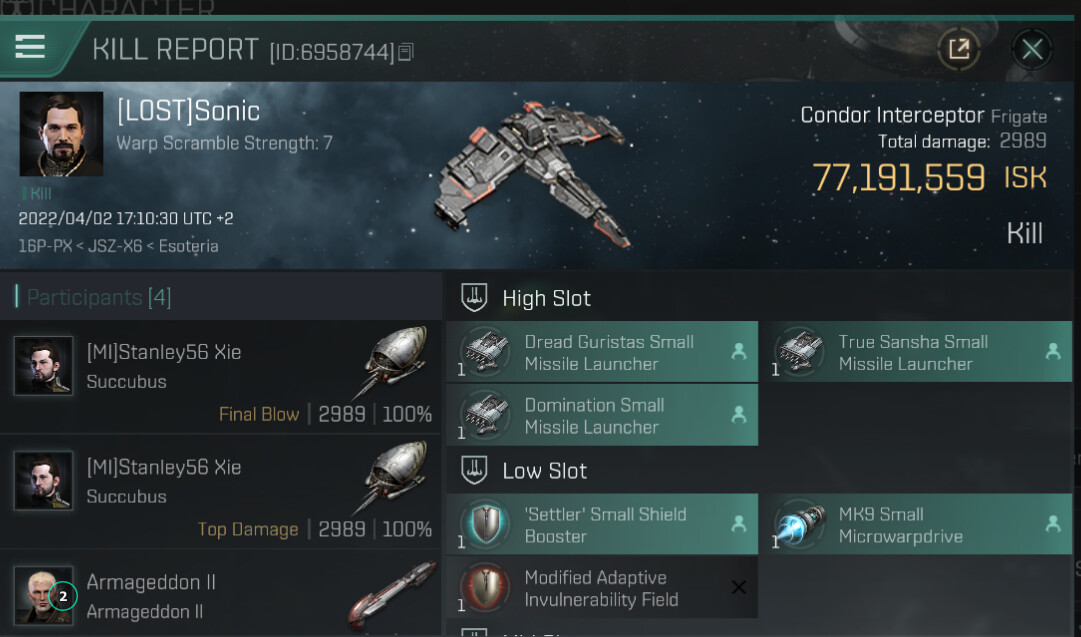This screenshot has height=637, width=1081.
Task: Select the destroyed X marker on Invulnerability Field
Action: coord(738,587)
